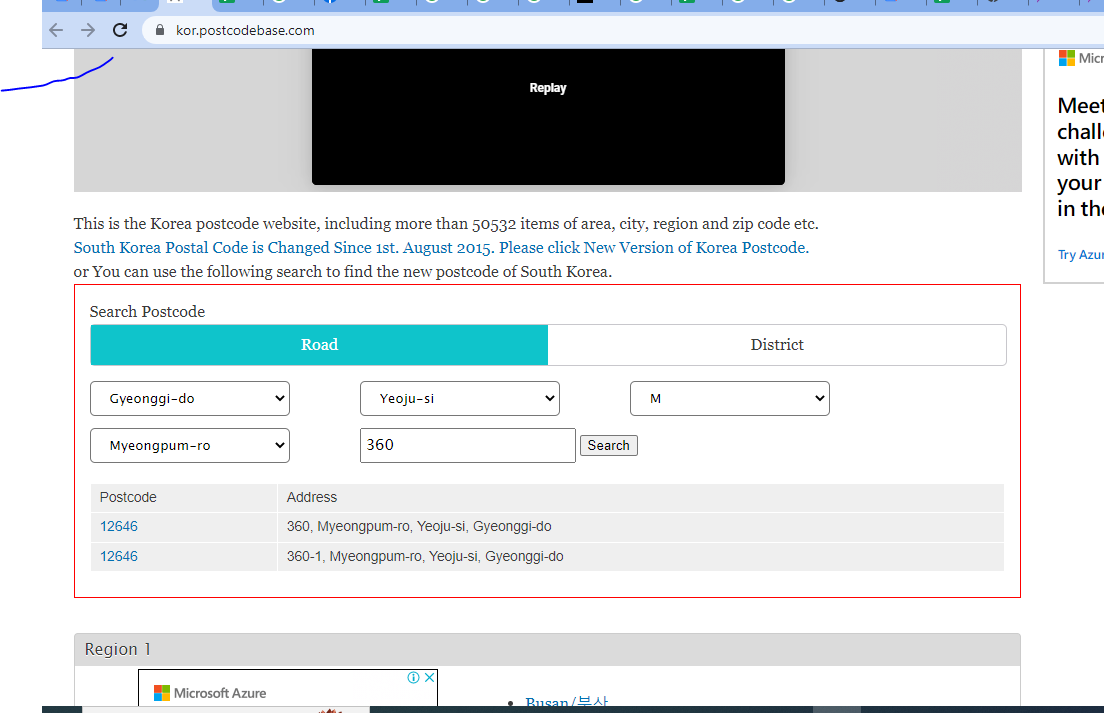Switch to the District search tab
1104x713 pixels.
click(x=777, y=345)
